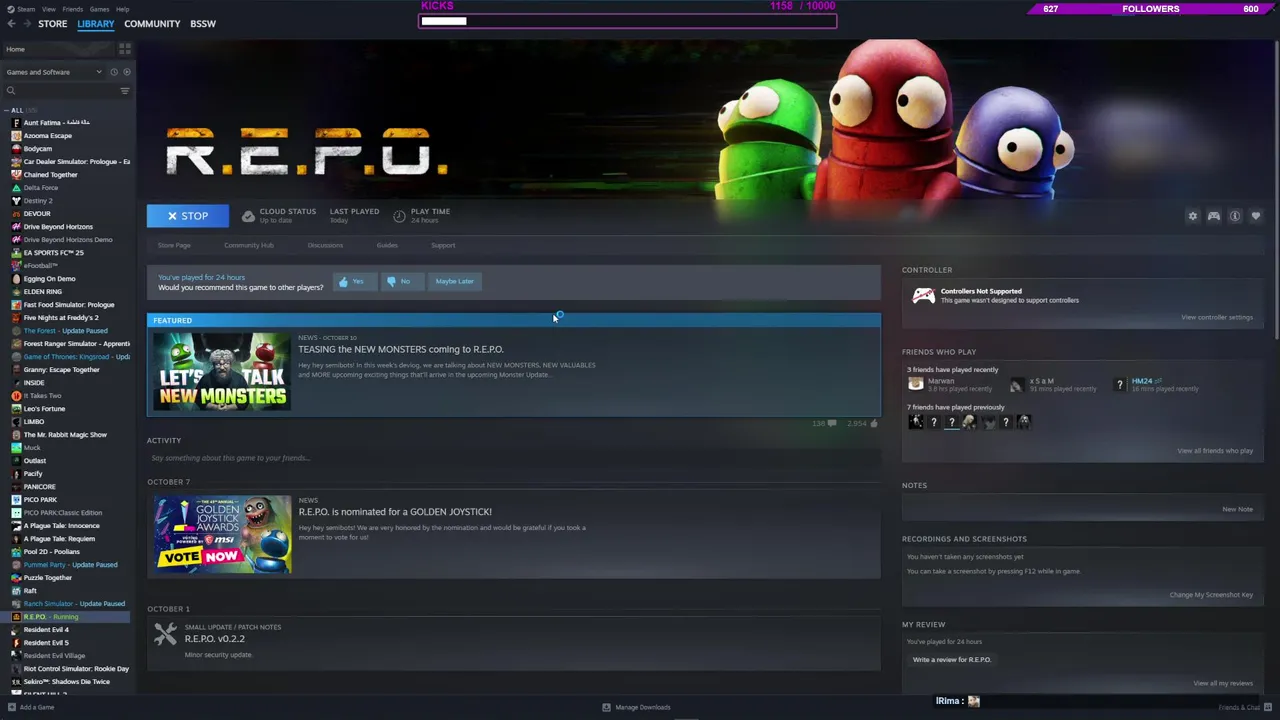Click the plus icon for Add a Game
The height and width of the screenshot is (720, 1280).
[x=11, y=707]
